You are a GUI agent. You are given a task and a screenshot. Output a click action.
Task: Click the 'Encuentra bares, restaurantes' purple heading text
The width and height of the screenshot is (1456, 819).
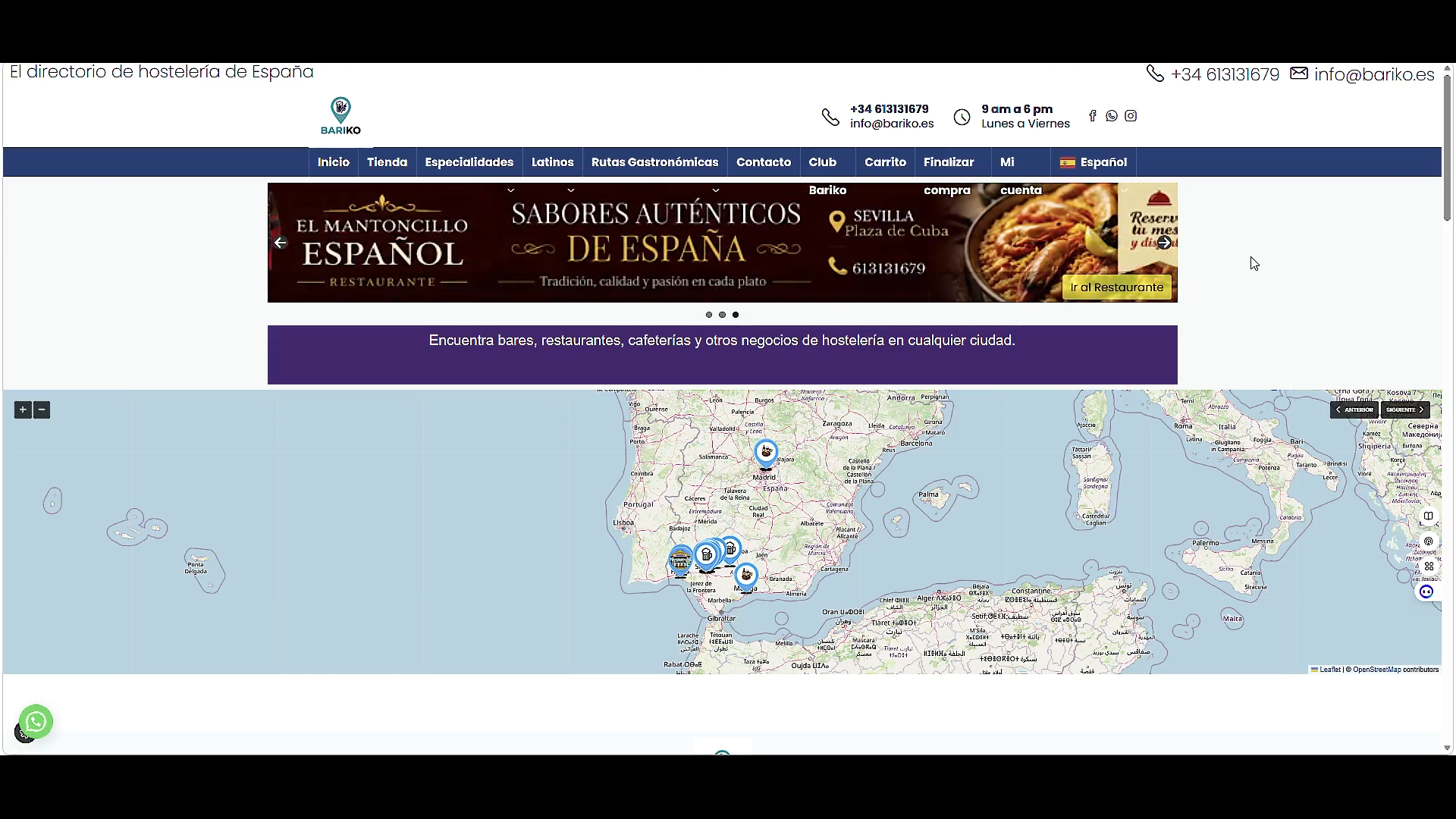point(722,340)
